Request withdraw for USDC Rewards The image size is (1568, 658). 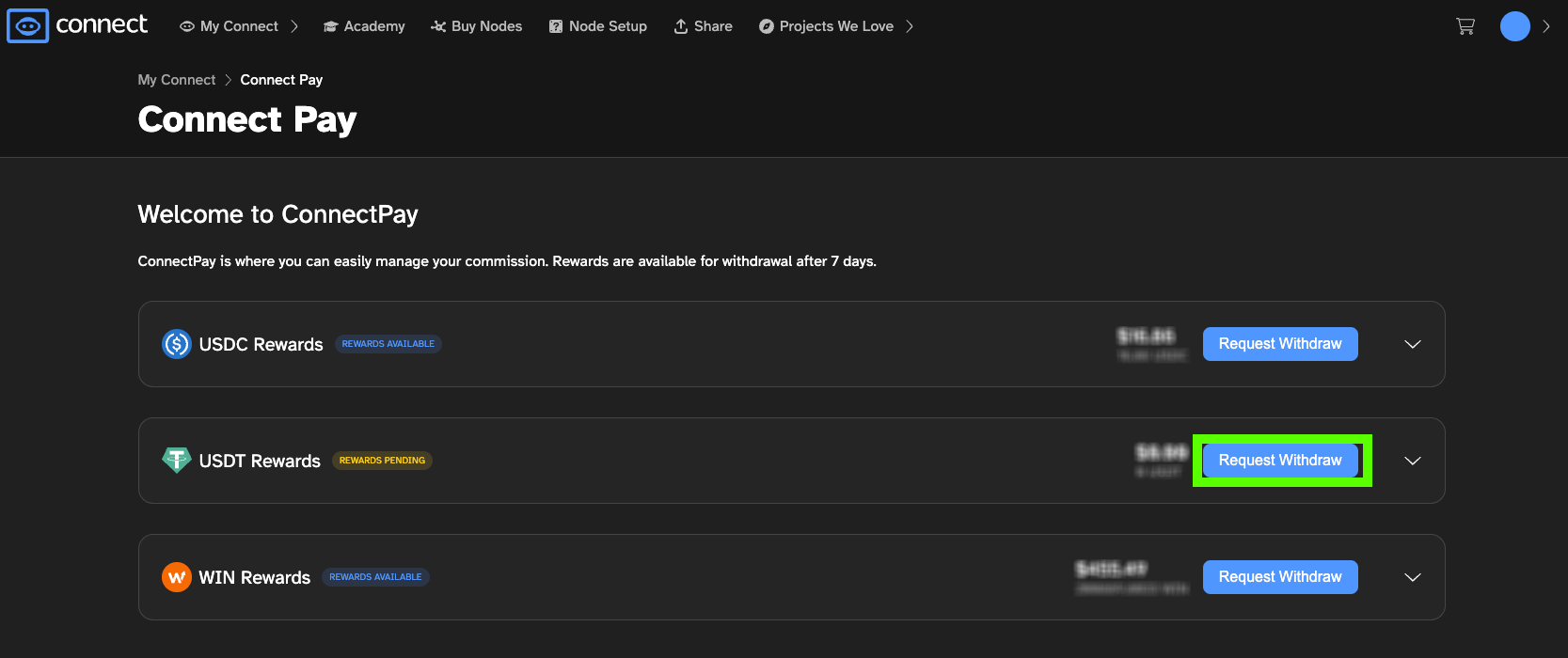click(1280, 344)
